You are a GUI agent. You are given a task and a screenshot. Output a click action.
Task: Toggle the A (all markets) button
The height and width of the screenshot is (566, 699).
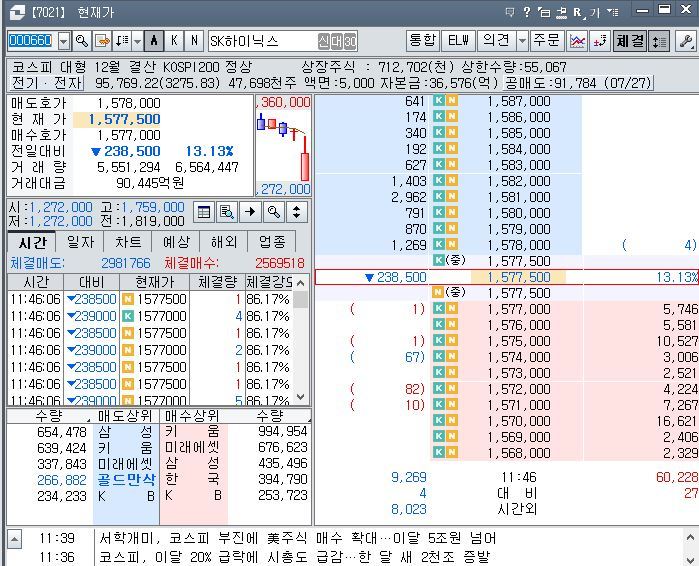154,41
